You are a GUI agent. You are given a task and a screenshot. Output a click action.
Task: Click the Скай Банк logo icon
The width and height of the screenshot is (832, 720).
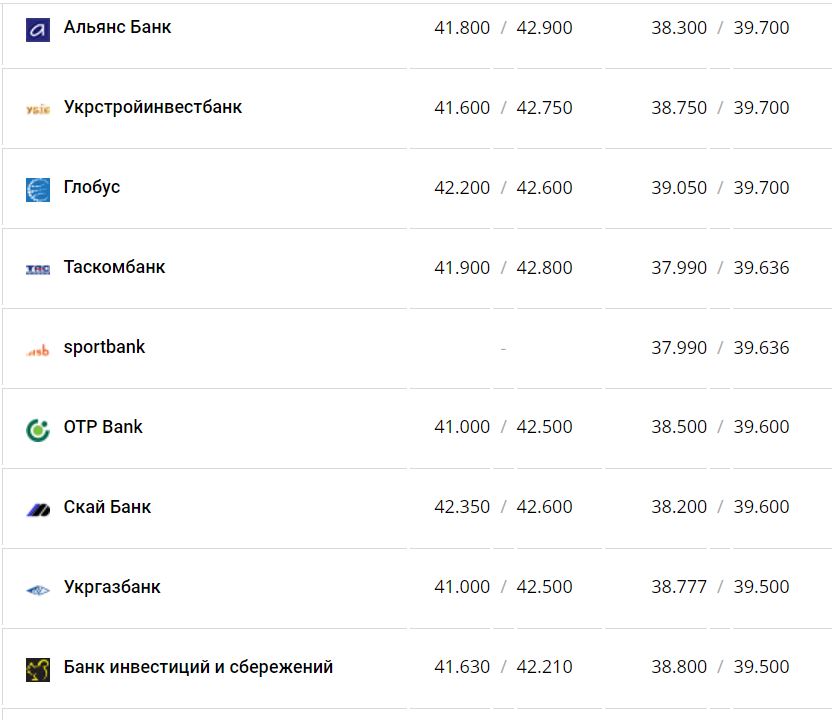click(38, 509)
